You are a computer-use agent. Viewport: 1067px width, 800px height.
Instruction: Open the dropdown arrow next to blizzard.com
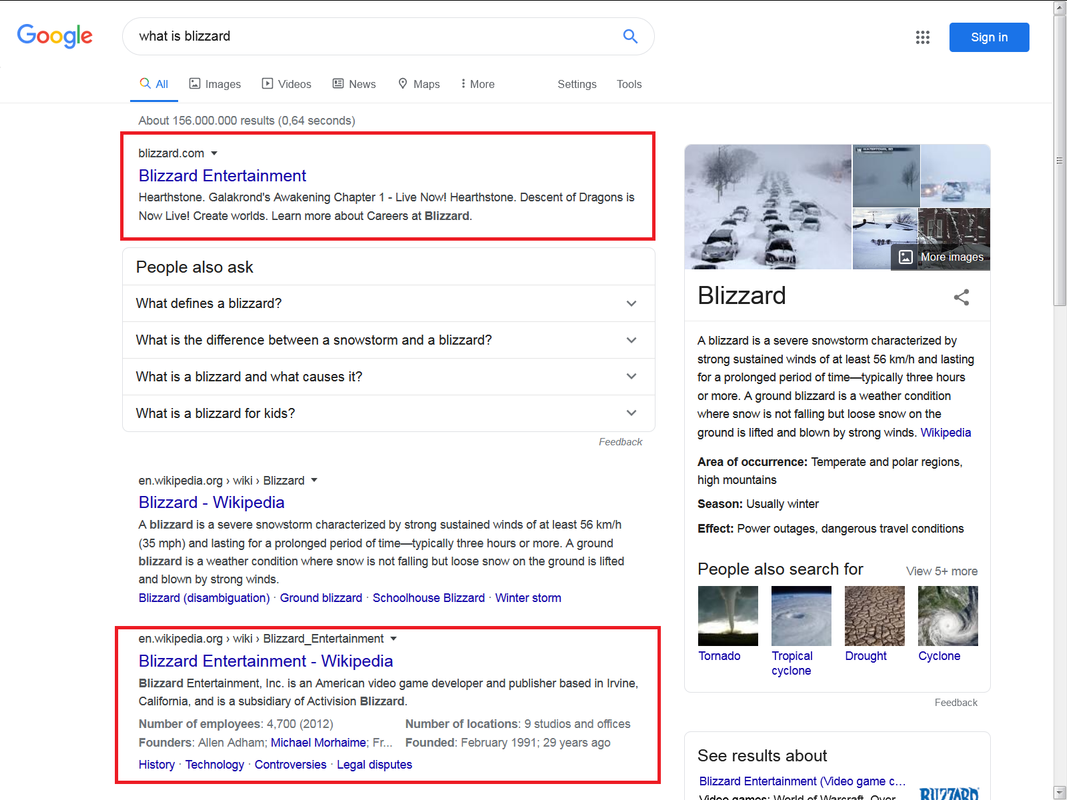pos(214,154)
